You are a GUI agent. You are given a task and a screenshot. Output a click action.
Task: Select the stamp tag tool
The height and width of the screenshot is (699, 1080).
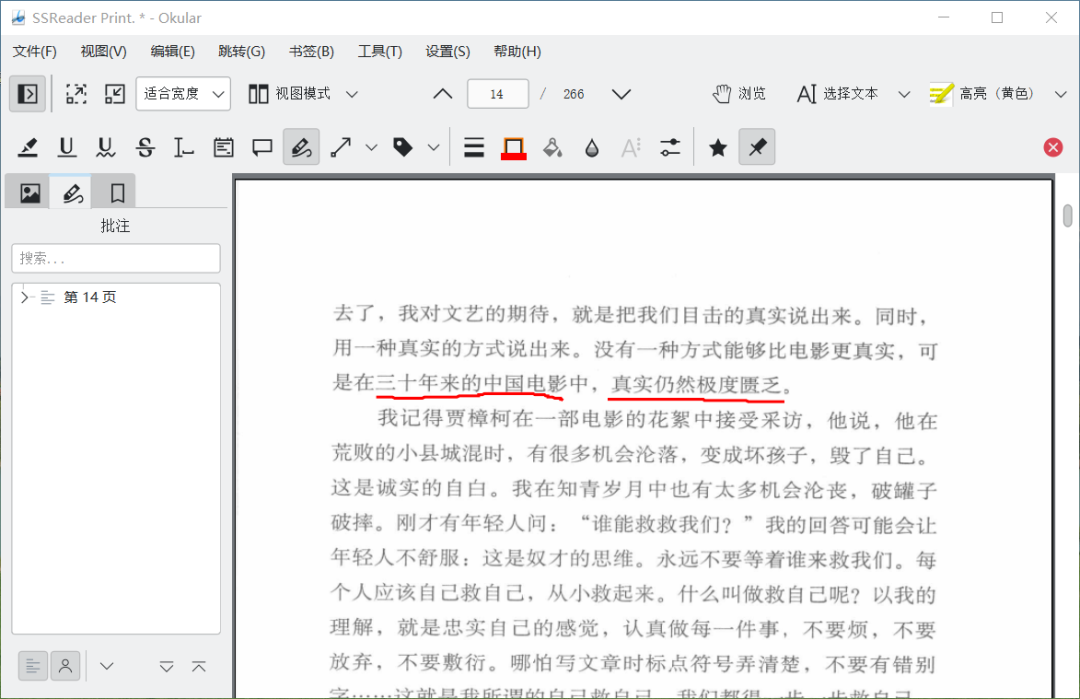point(403,147)
